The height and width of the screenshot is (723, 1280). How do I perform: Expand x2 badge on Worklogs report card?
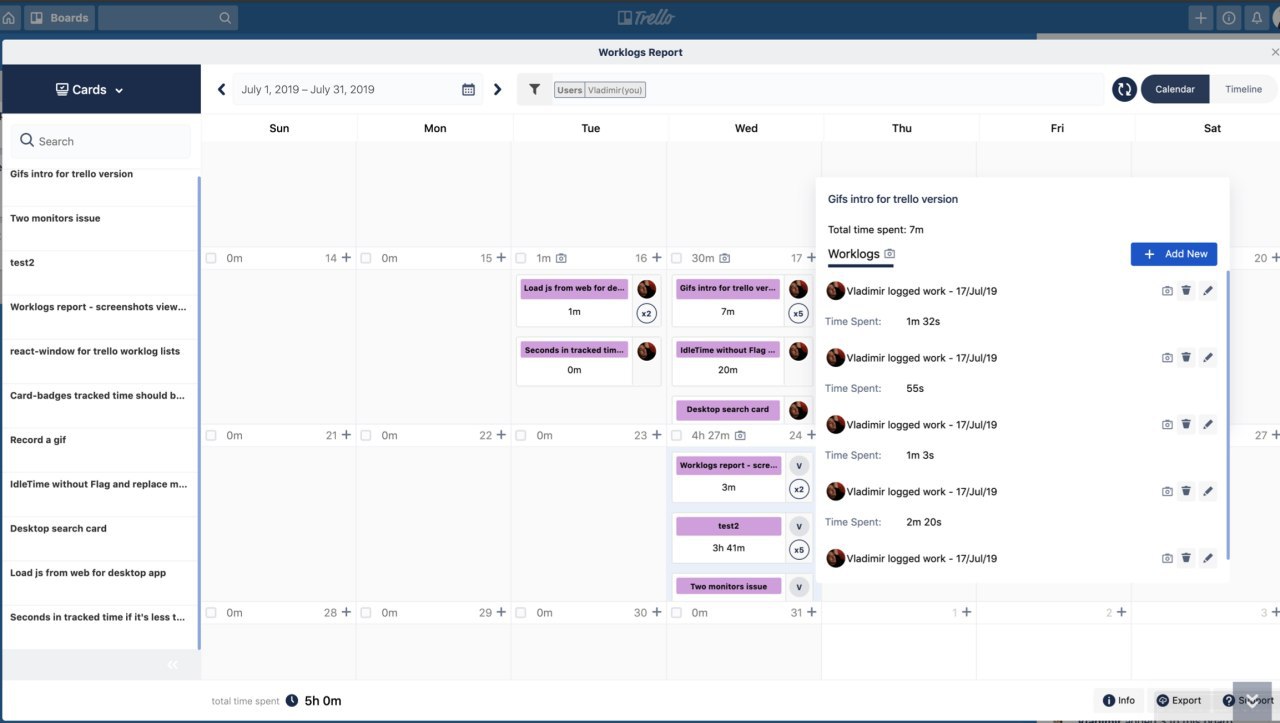(x=798, y=489)
